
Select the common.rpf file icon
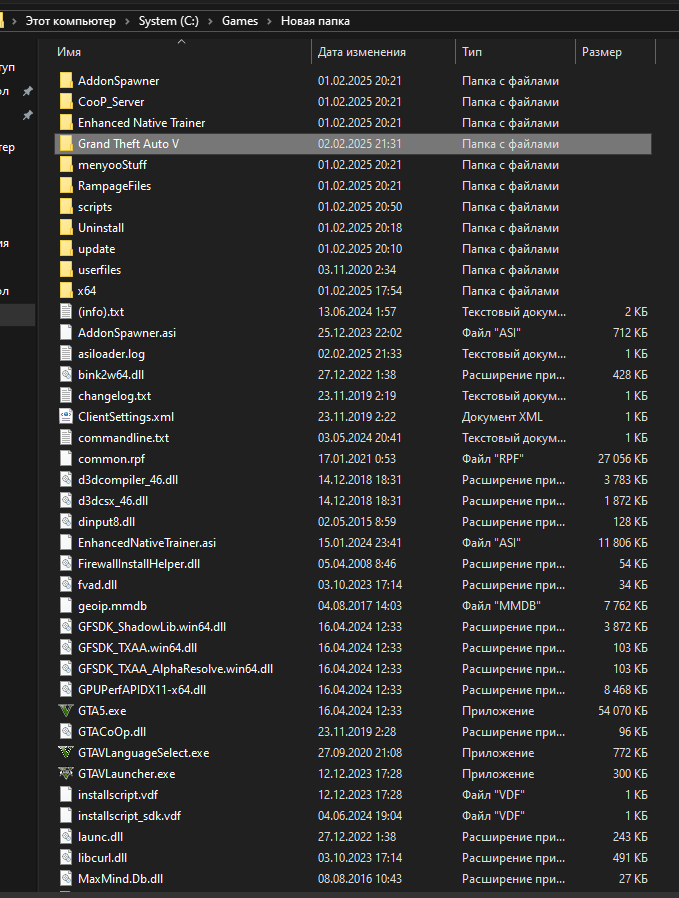click(x=66, y=459)
